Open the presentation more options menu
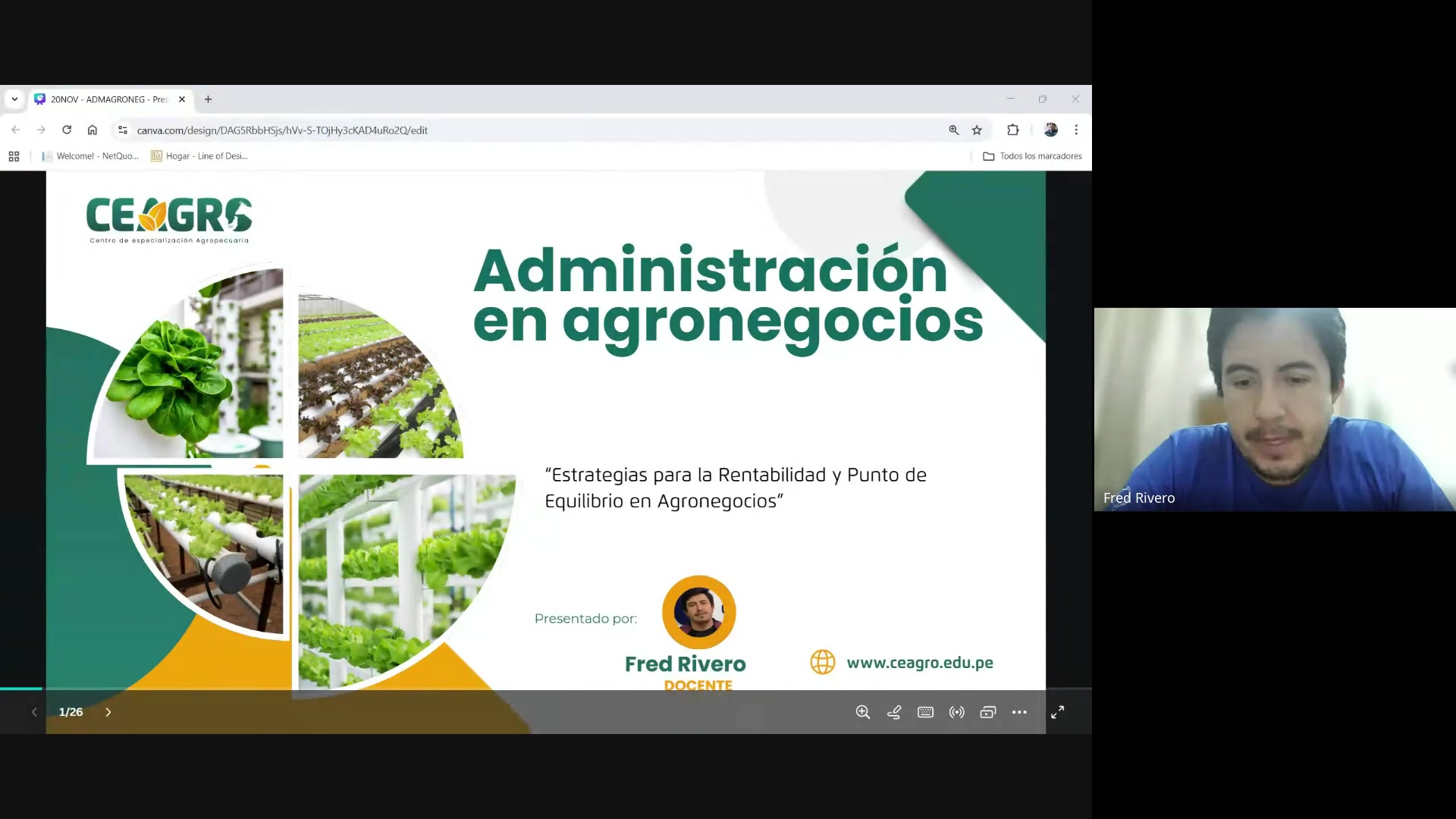 tap(1019, 712)
